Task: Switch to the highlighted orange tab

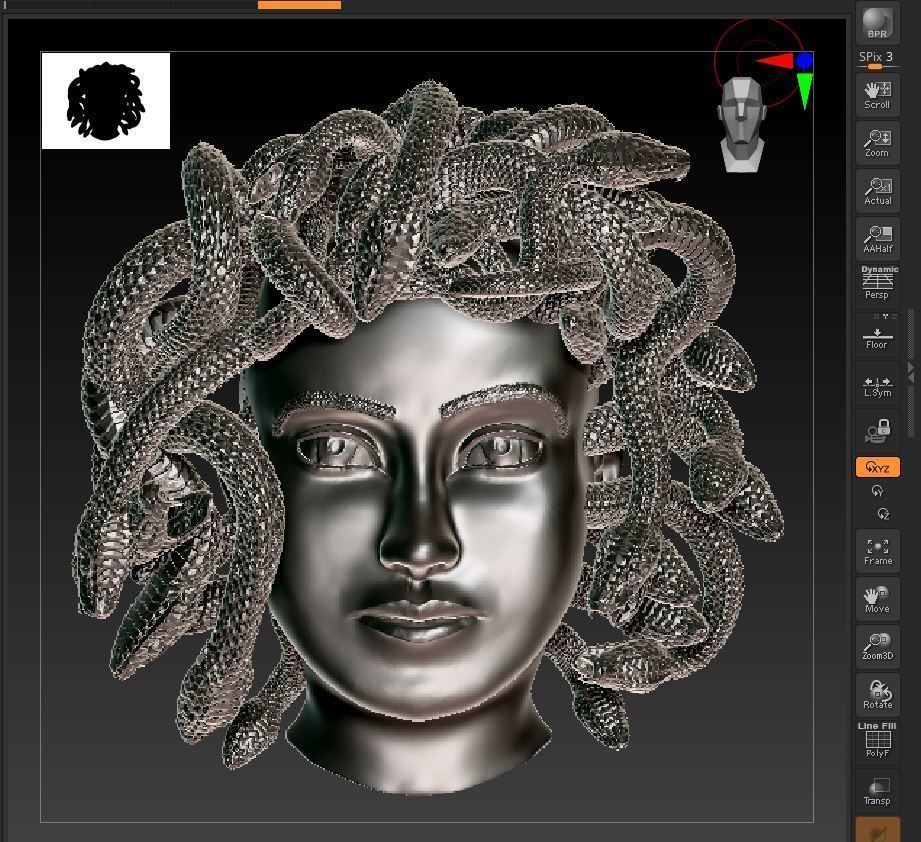Action: point(300,4)
